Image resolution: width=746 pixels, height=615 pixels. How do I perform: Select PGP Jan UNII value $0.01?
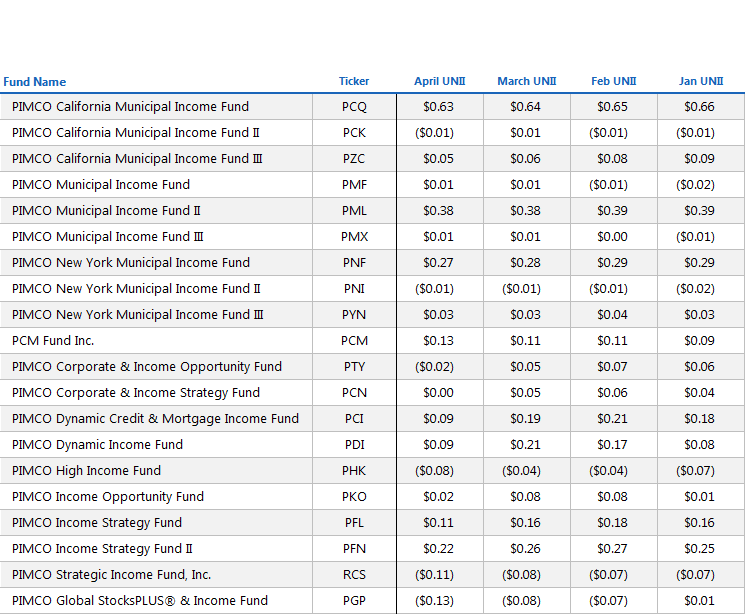coord(701,601)
